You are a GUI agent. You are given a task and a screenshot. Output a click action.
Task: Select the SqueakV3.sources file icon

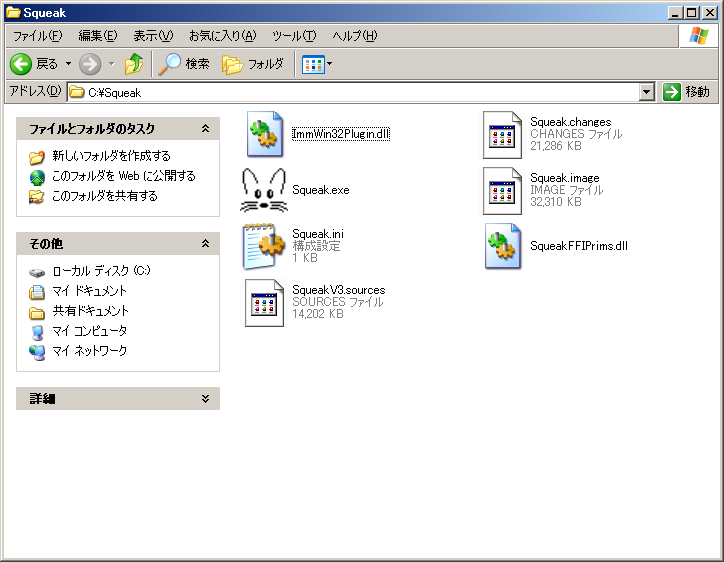point(265,302)
